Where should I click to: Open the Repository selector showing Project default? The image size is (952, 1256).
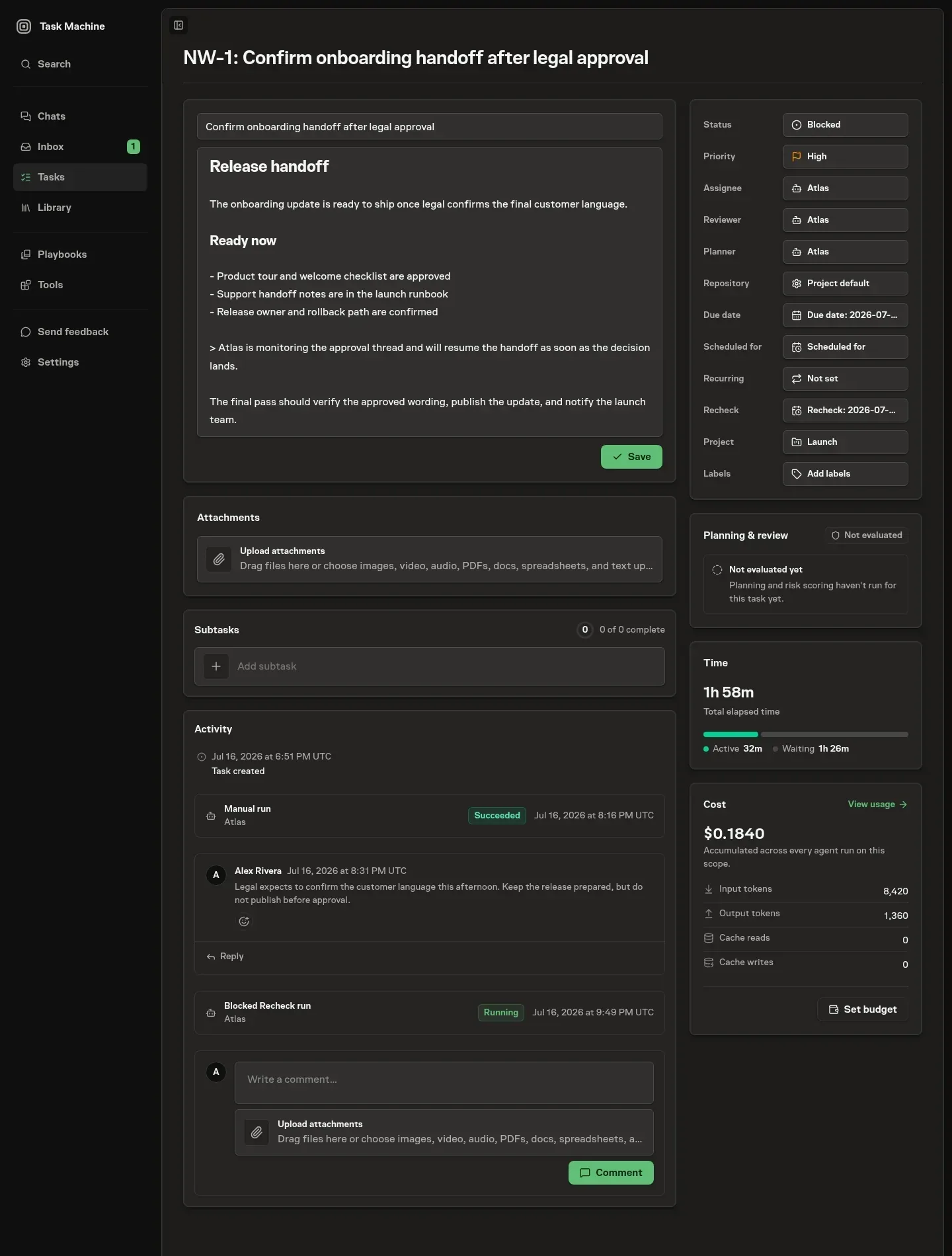click(x=845, y=284)
